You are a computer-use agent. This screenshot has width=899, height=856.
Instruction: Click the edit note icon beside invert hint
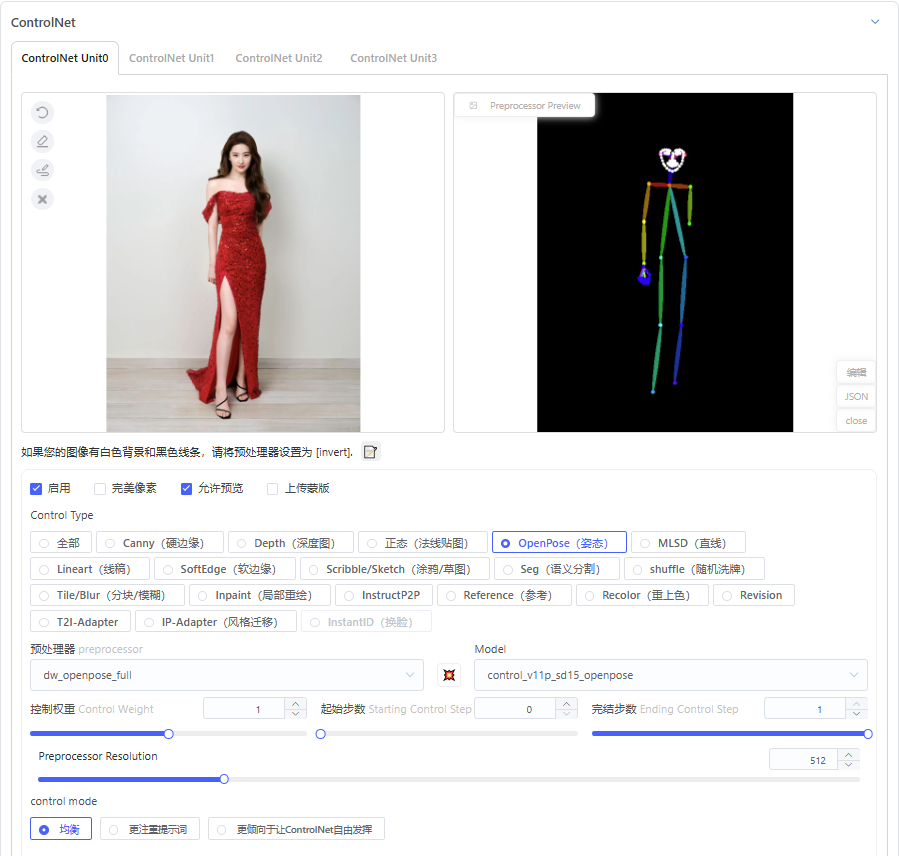pos(370,452)
